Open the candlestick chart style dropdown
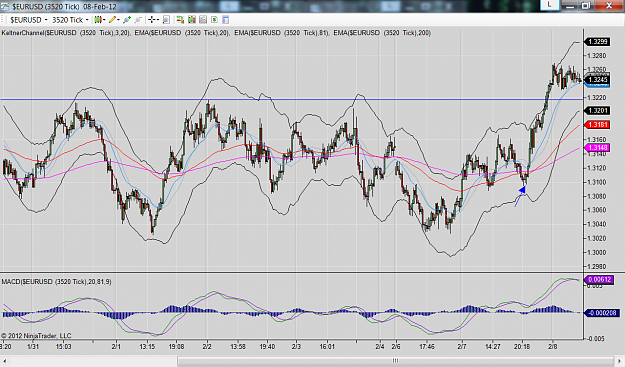Image resolution: width=625 pixels, height=367 pixels. (x=100, y=20)
